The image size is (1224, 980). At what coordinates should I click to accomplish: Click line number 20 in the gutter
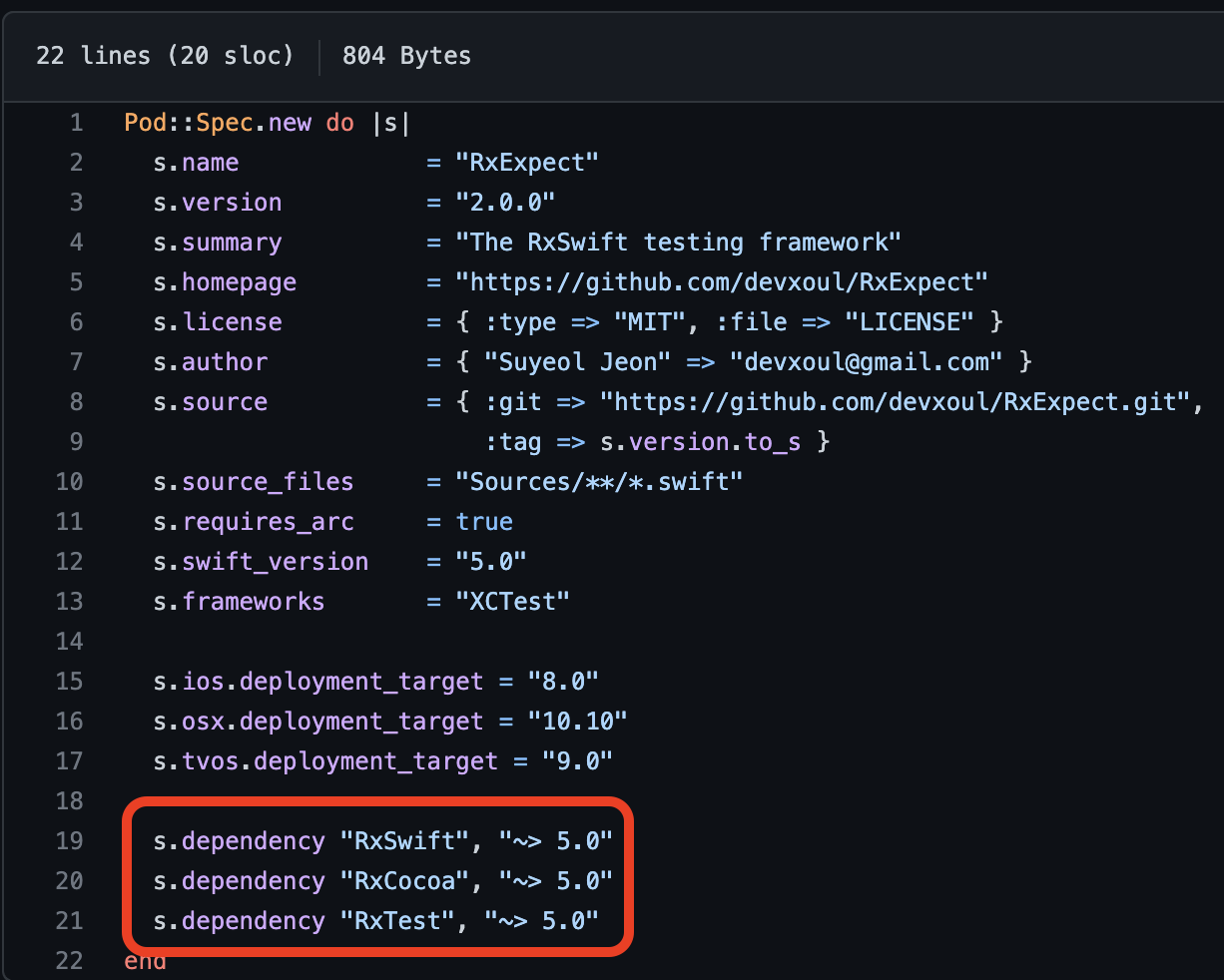point(69,881)
